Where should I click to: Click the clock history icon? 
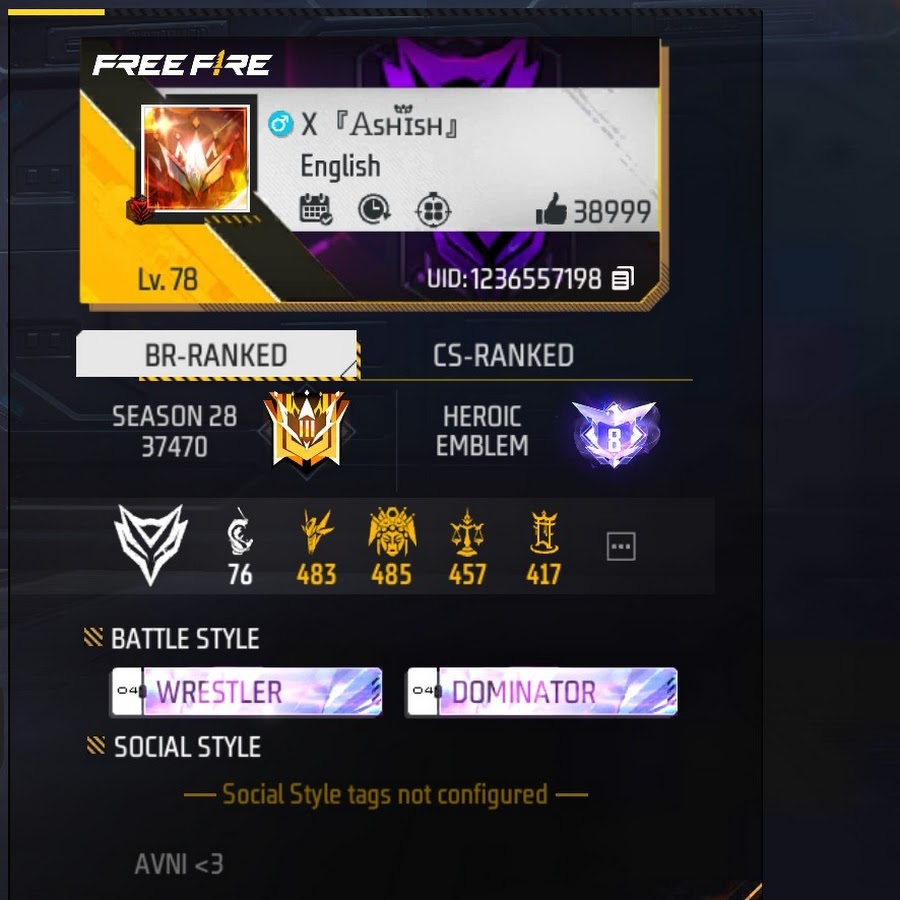[374, 209]
